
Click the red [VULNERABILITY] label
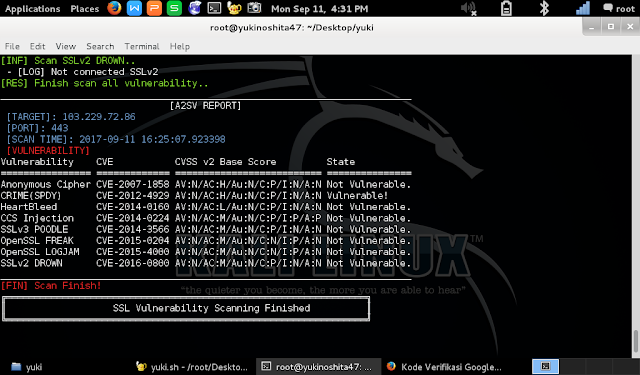(x=48, y=151)
